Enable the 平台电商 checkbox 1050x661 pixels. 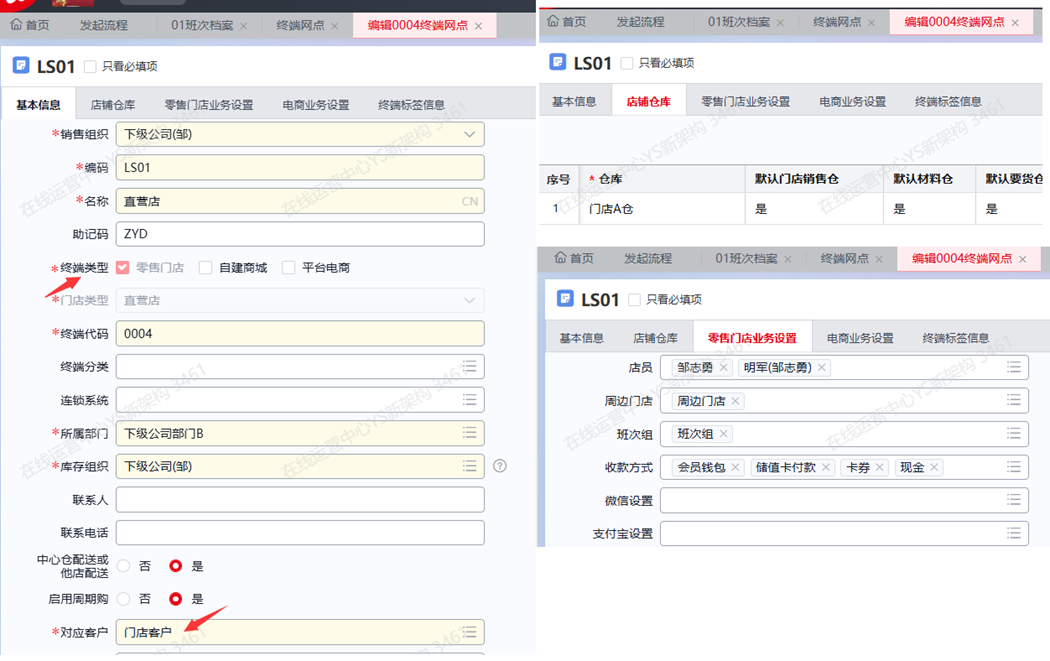tap(289, 268)
